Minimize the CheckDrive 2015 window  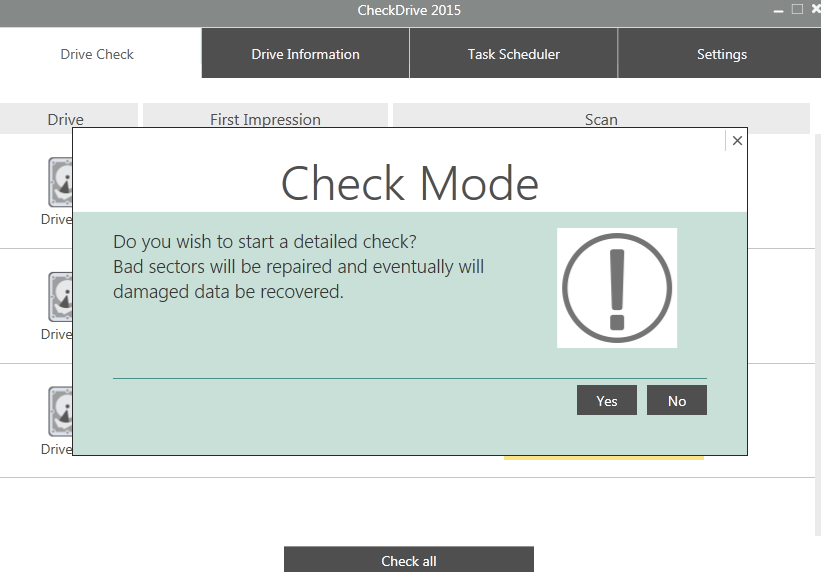click(x=778, y=11)
